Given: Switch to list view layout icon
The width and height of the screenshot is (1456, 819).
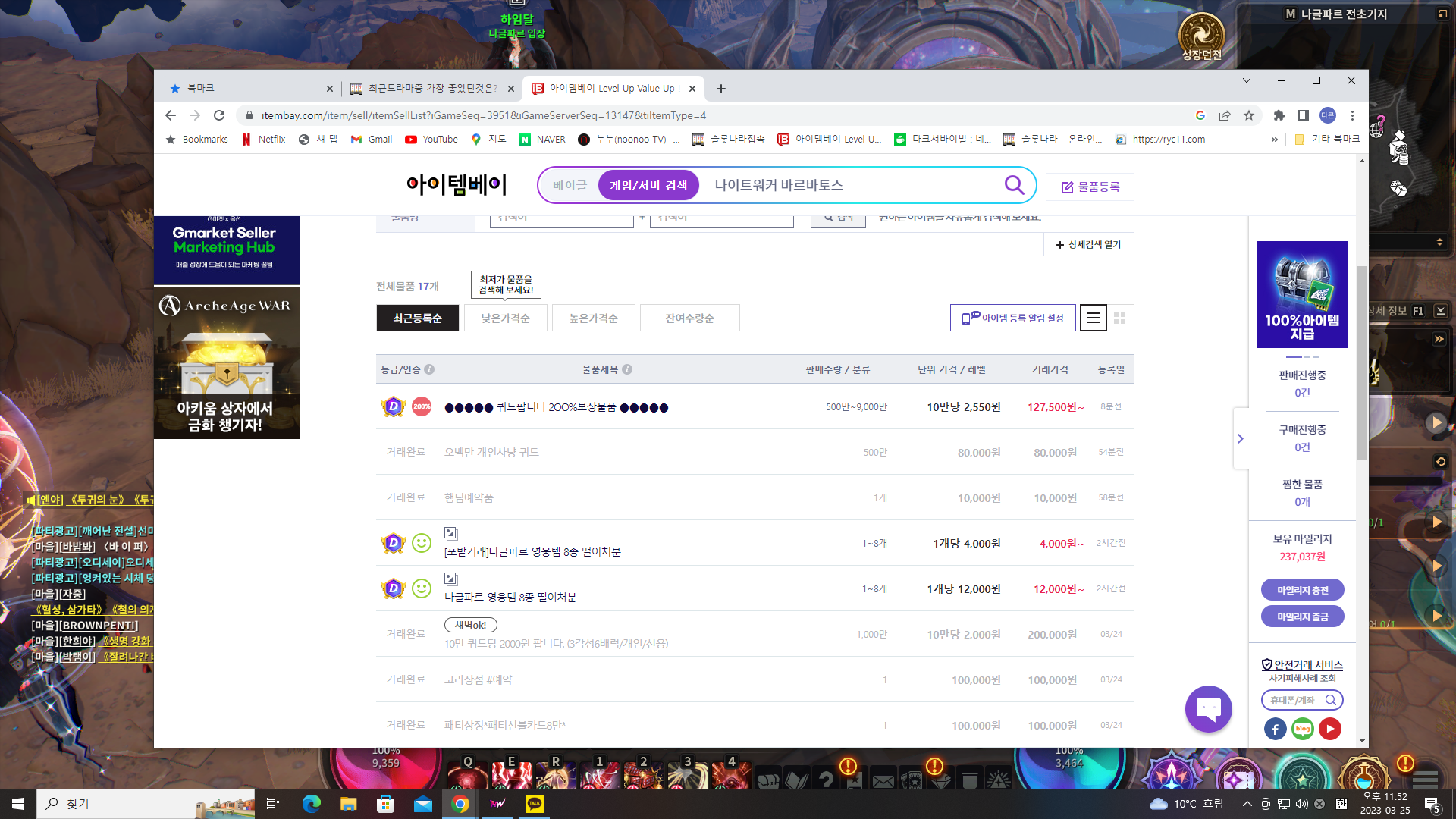Looking at the screenshot, I should pyautogui.click(x=1093, y=318).
